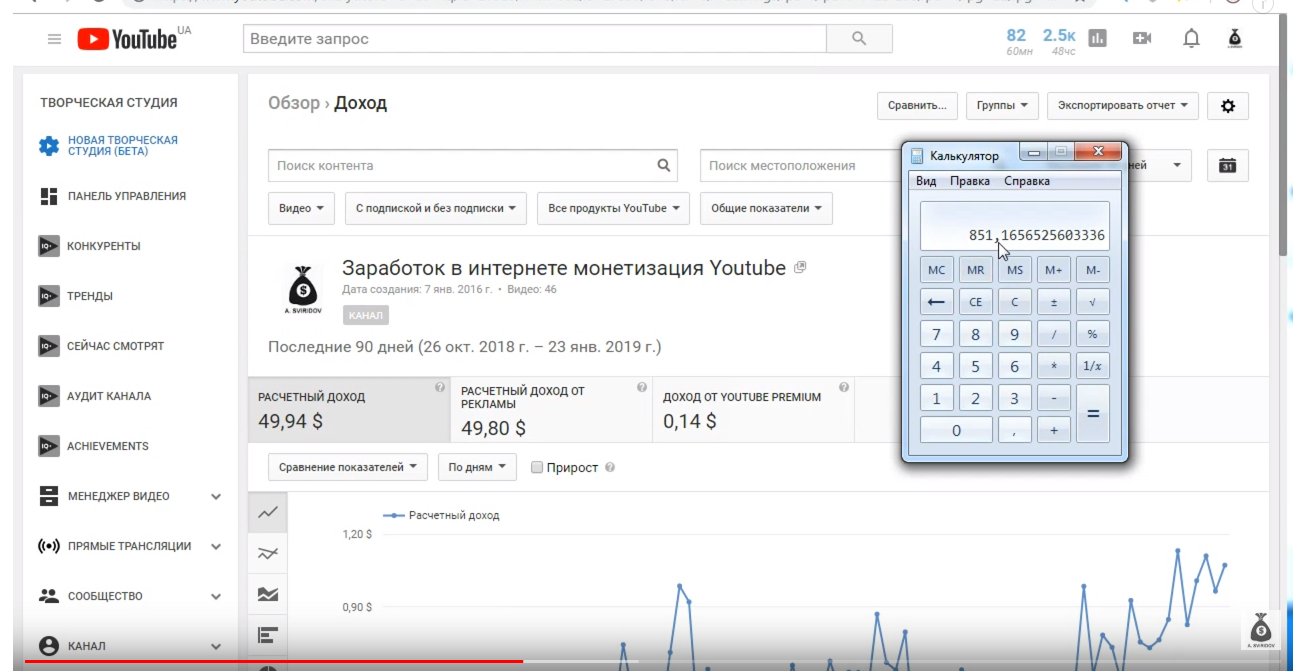Open the vidIQ bar chart stats icon
Viewport: 1310px width, 671px height.
[1098, 38]
